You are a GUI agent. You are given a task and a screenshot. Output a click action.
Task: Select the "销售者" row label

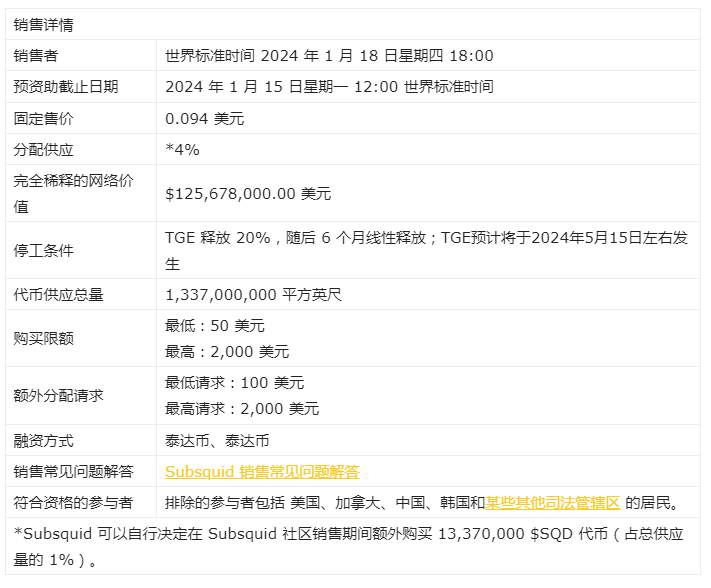(x=36, y=55)
